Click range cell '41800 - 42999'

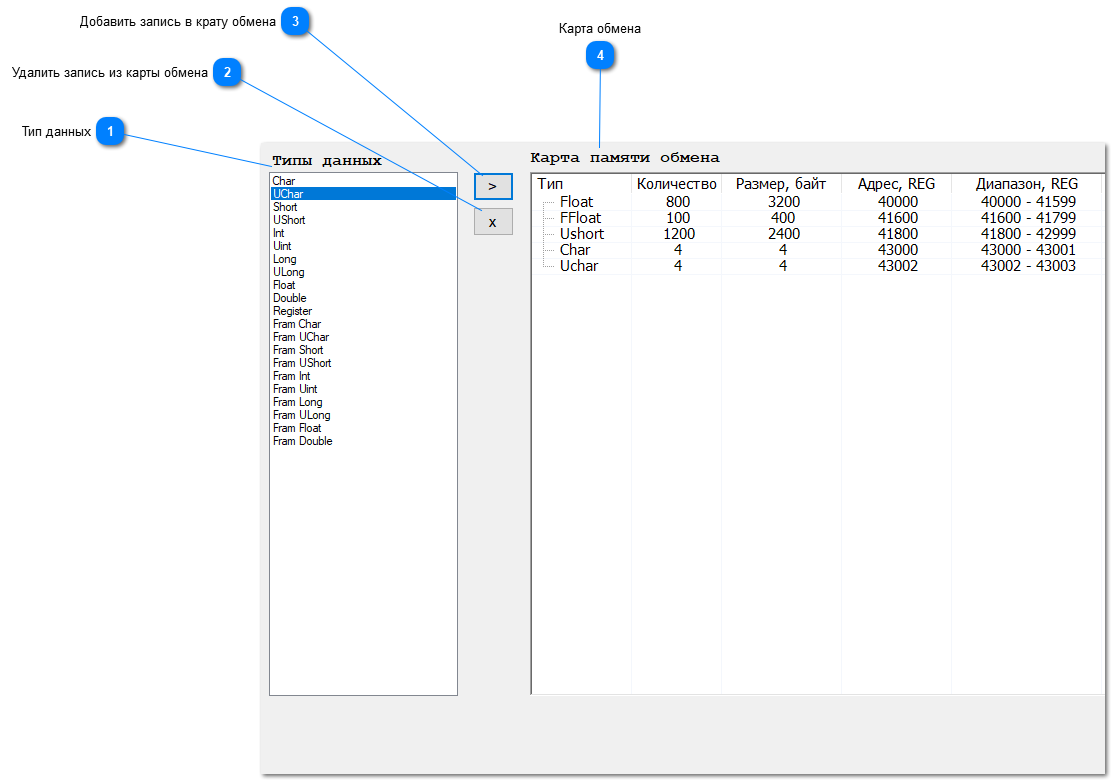(x=1028, y=234)
